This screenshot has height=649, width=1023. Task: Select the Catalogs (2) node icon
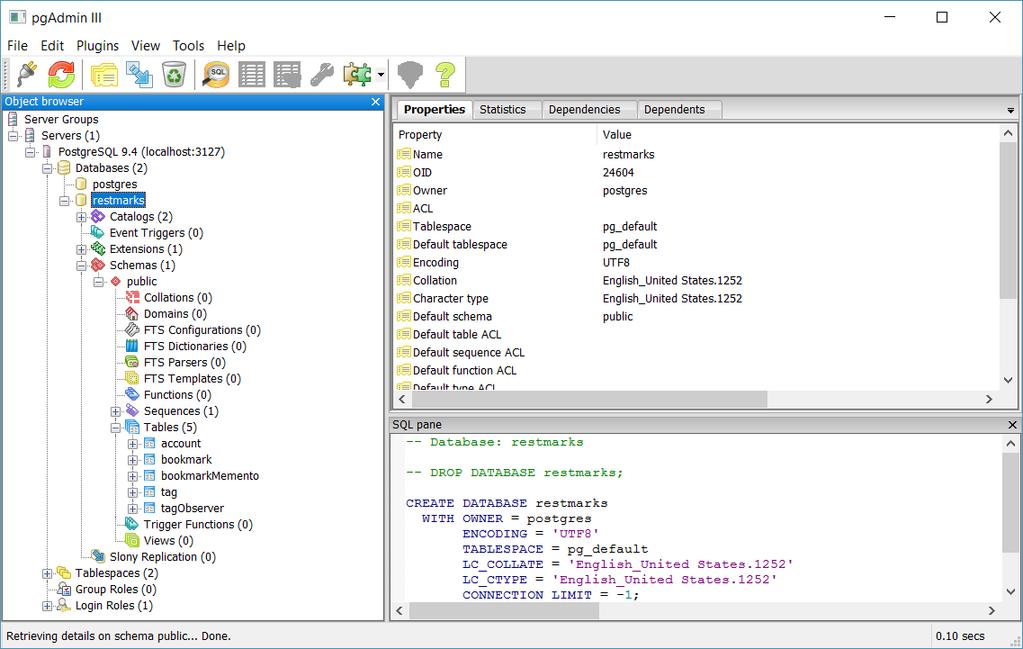pyautogui.click(x=98, y=216)
